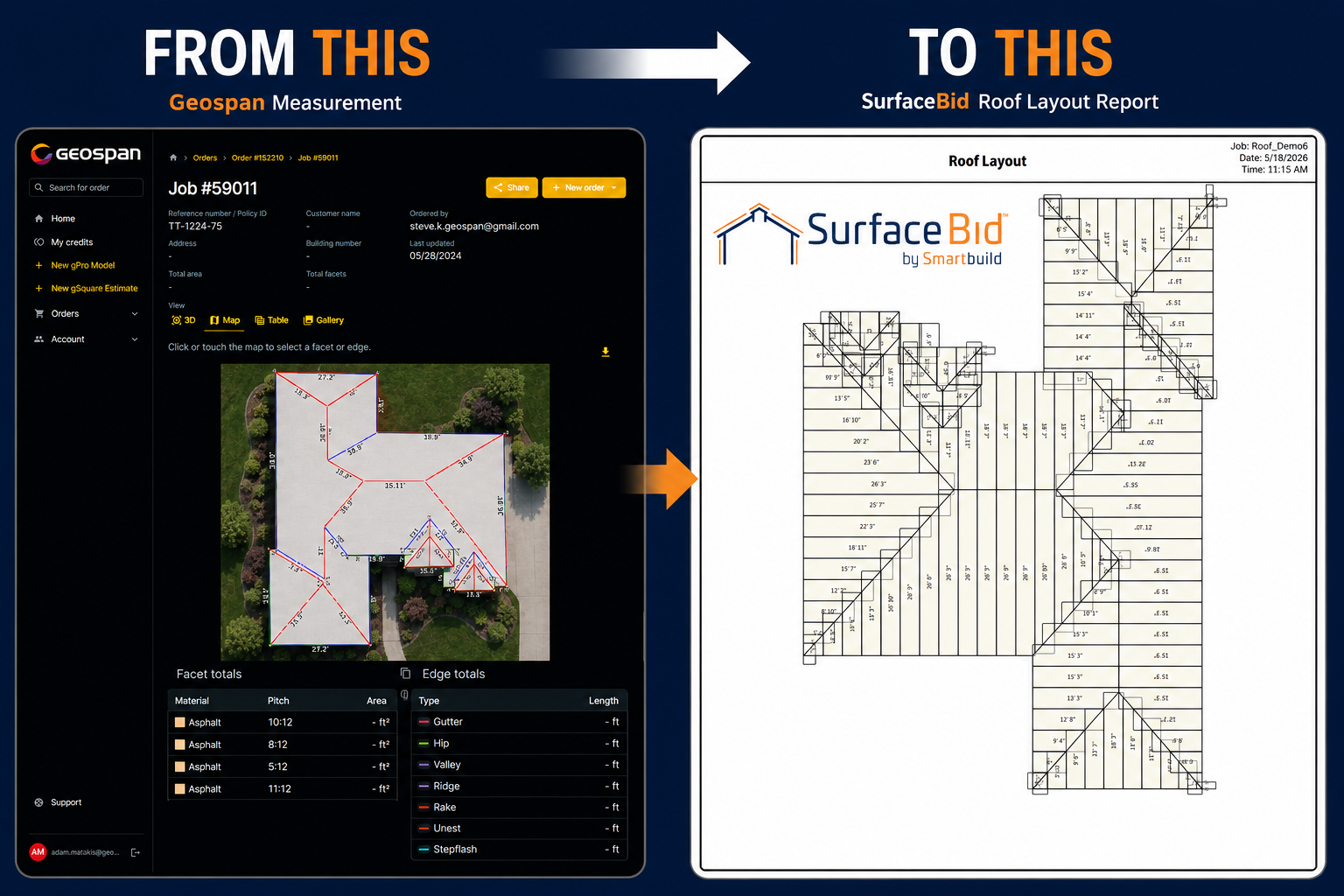This screenshot has height=896, width=1344.
Task: Click the yellow Share button
Action: pos(512,187)
